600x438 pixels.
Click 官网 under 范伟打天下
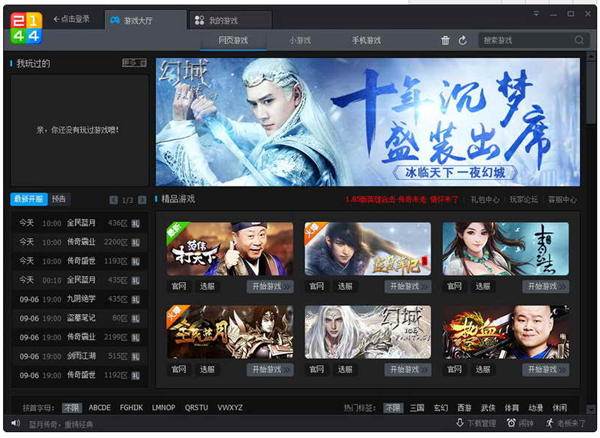click(179, 286)
